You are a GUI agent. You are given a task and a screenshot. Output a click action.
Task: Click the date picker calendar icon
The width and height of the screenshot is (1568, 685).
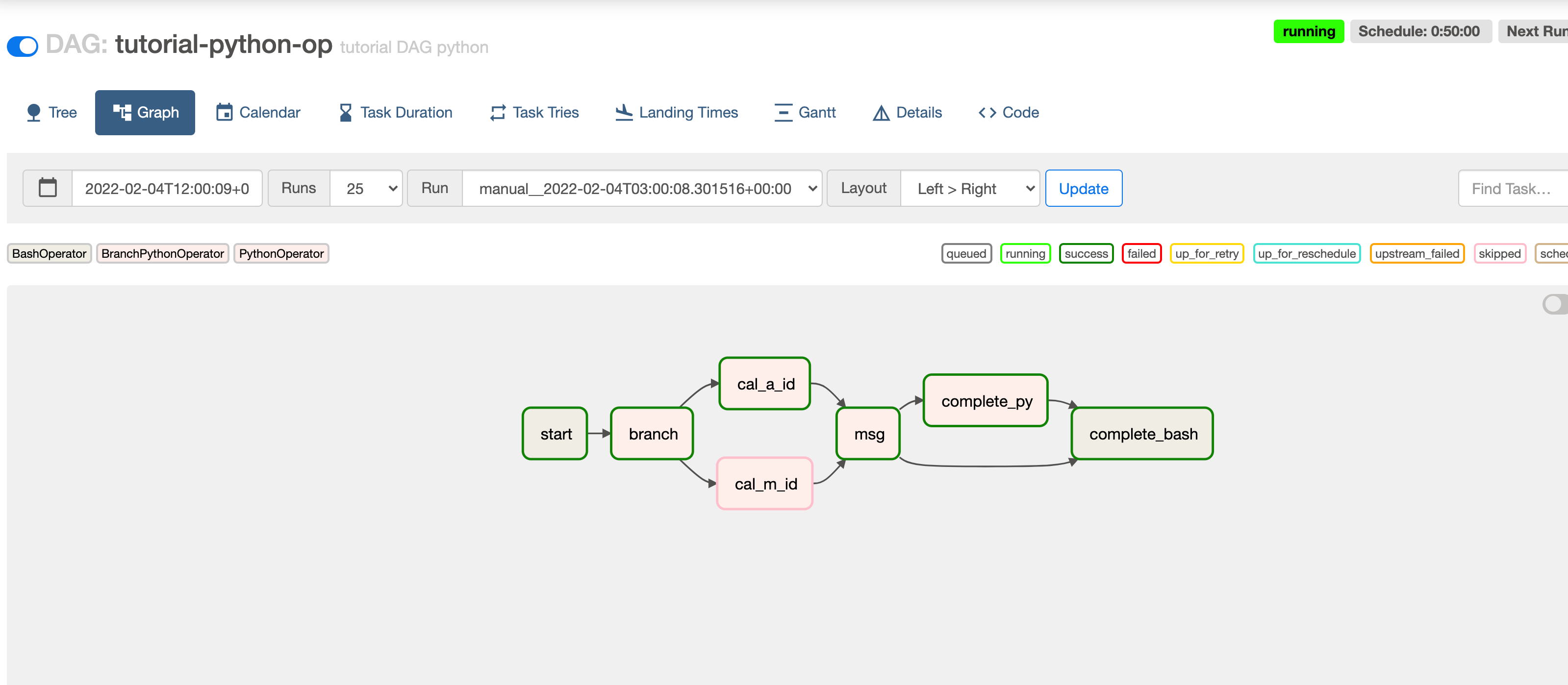(x=48, y=188)
